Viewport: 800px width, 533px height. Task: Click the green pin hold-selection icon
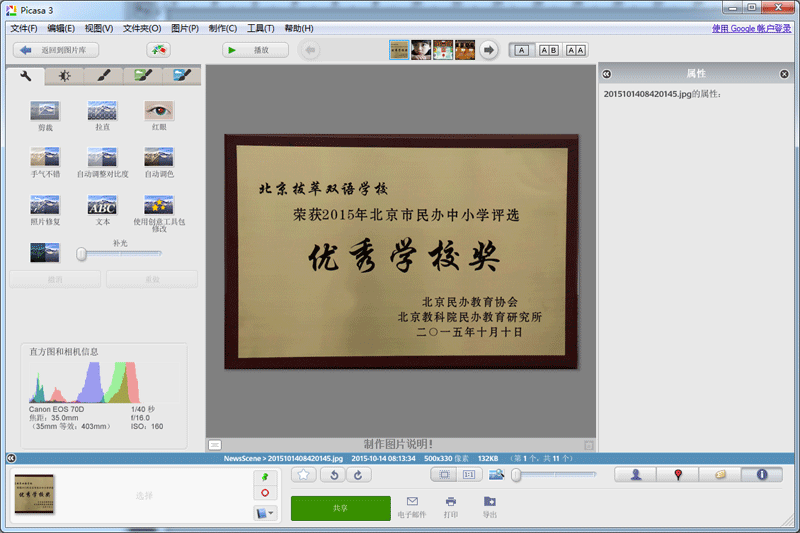click(265, 477)
